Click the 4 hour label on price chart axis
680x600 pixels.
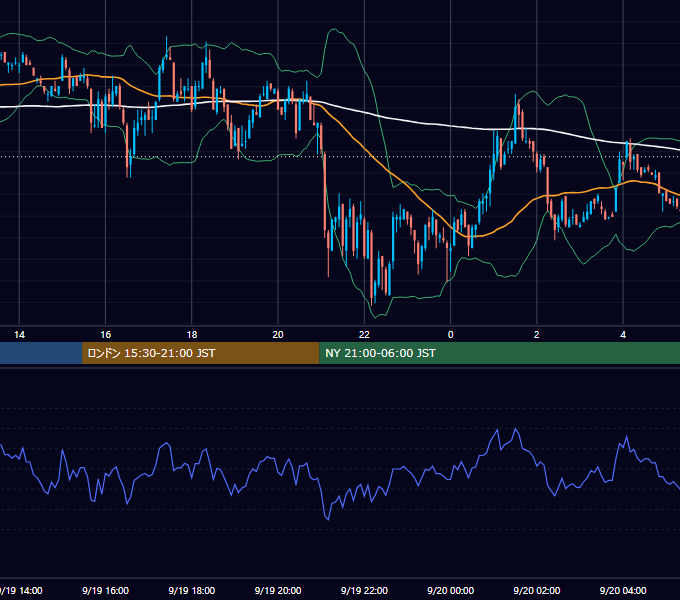pyautogui.click(x=623, y=335)
